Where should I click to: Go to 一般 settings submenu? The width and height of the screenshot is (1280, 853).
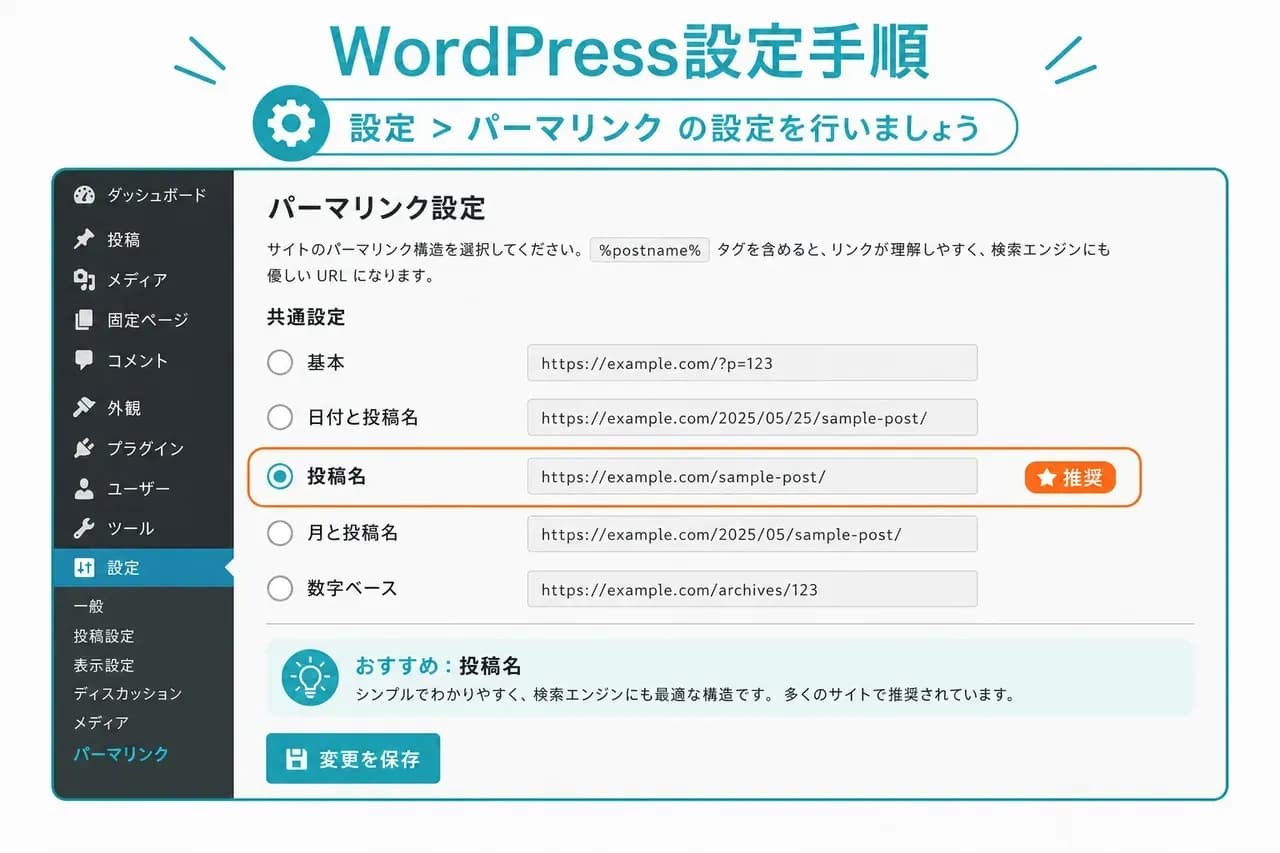coord(88,606)
